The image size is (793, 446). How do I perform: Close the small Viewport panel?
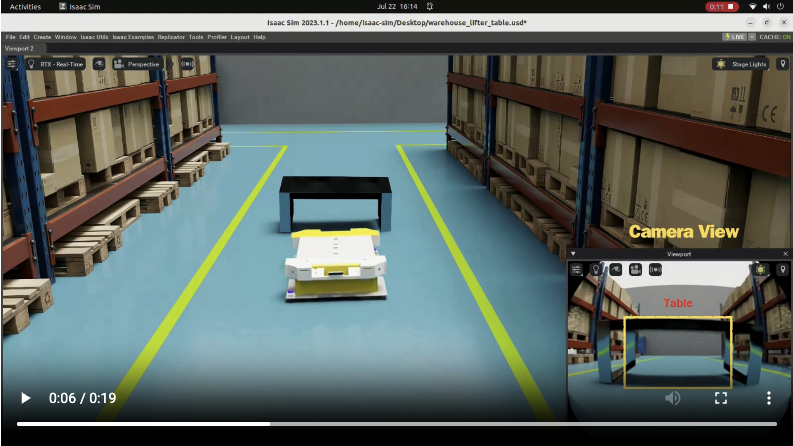pos(785,254)
